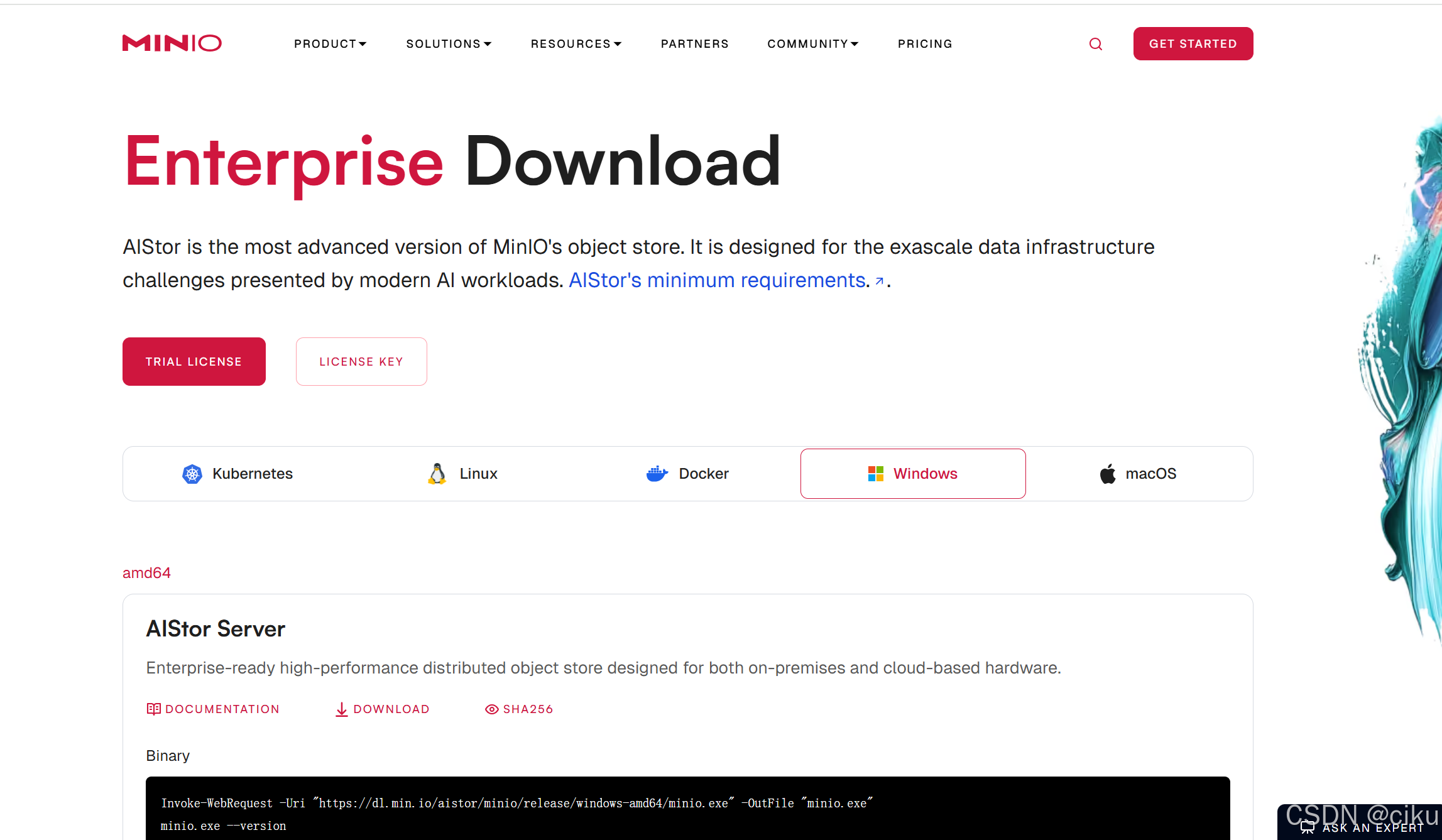The width and height of the screenshot is (1442, 840).
Task: Click the download arrow icon
Action: point(341,709)
